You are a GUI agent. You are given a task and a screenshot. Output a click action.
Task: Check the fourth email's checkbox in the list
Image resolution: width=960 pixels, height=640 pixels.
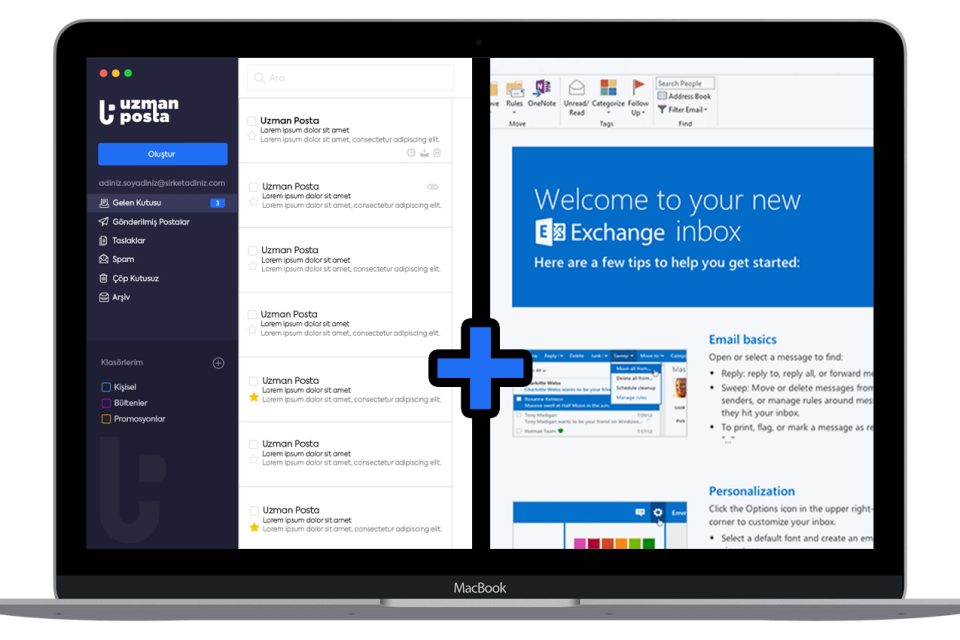[x=252, y=315]
